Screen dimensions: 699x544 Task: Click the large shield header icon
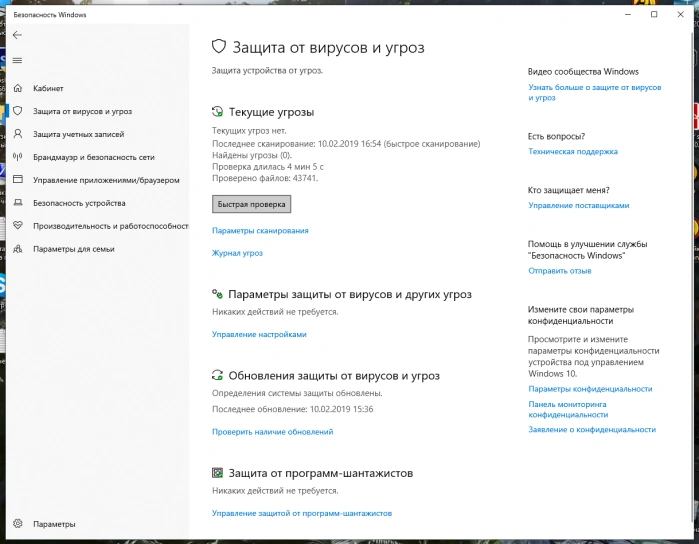[x=219, y=46]
